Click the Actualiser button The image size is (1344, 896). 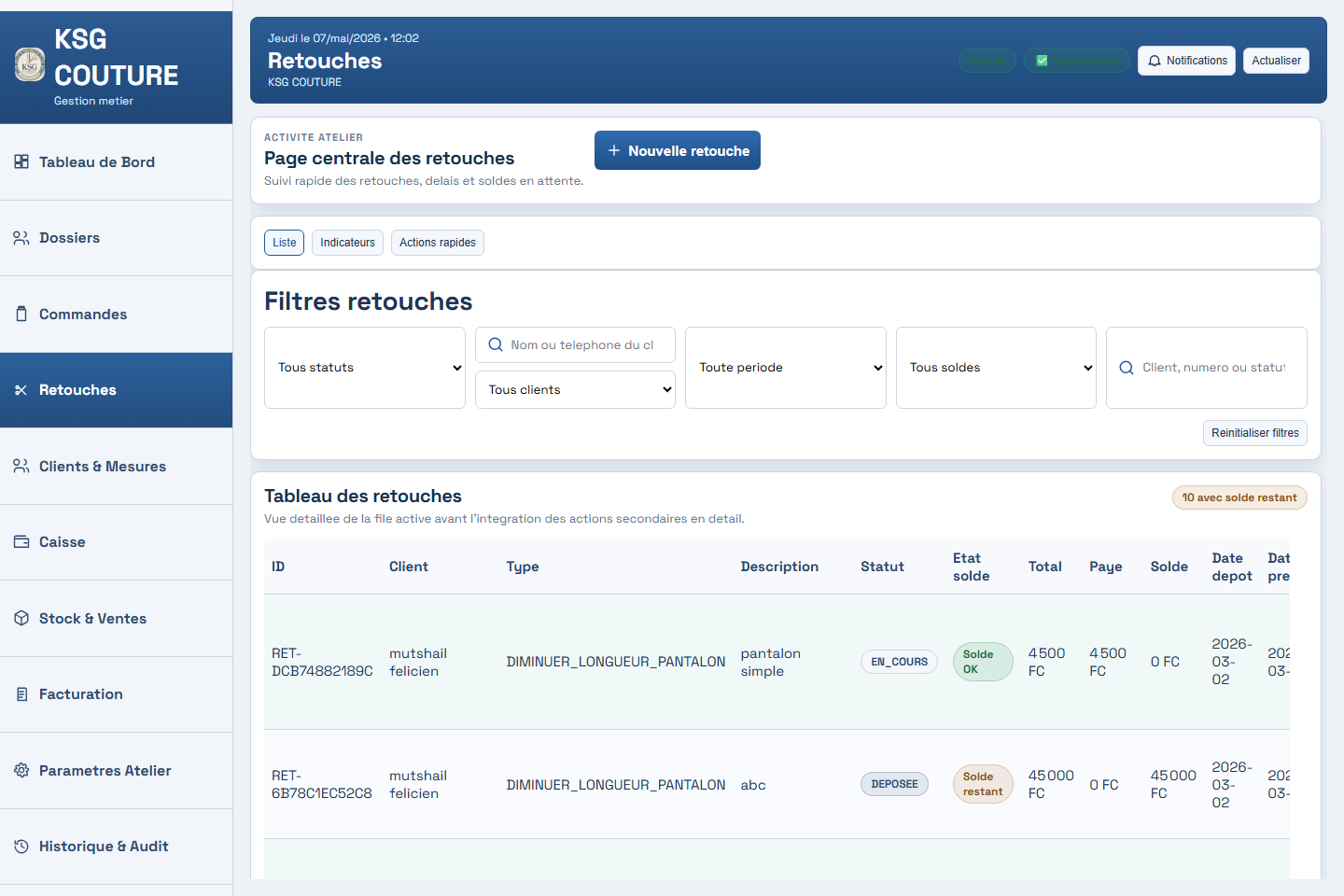pos(1276,61)
